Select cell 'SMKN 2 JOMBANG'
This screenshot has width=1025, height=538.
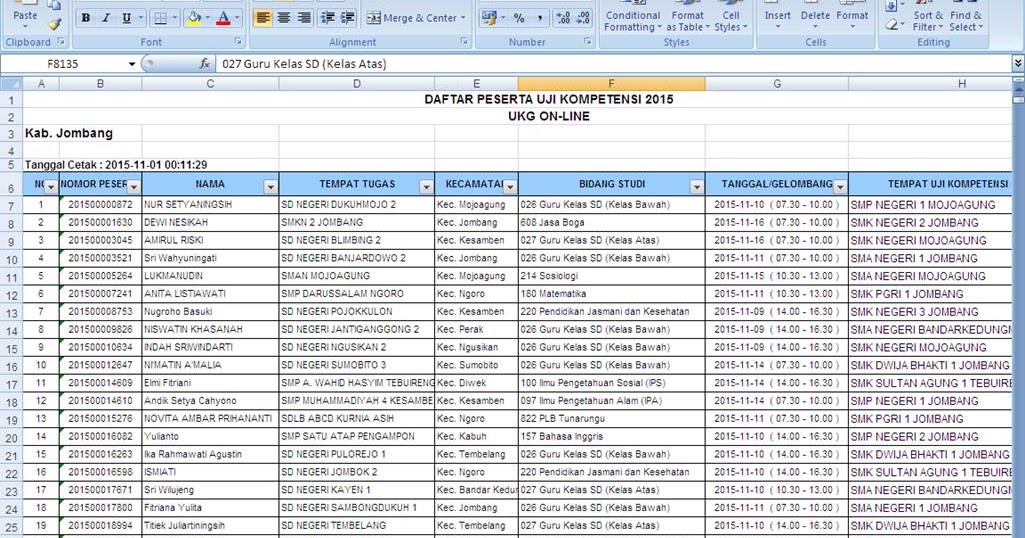356,222
